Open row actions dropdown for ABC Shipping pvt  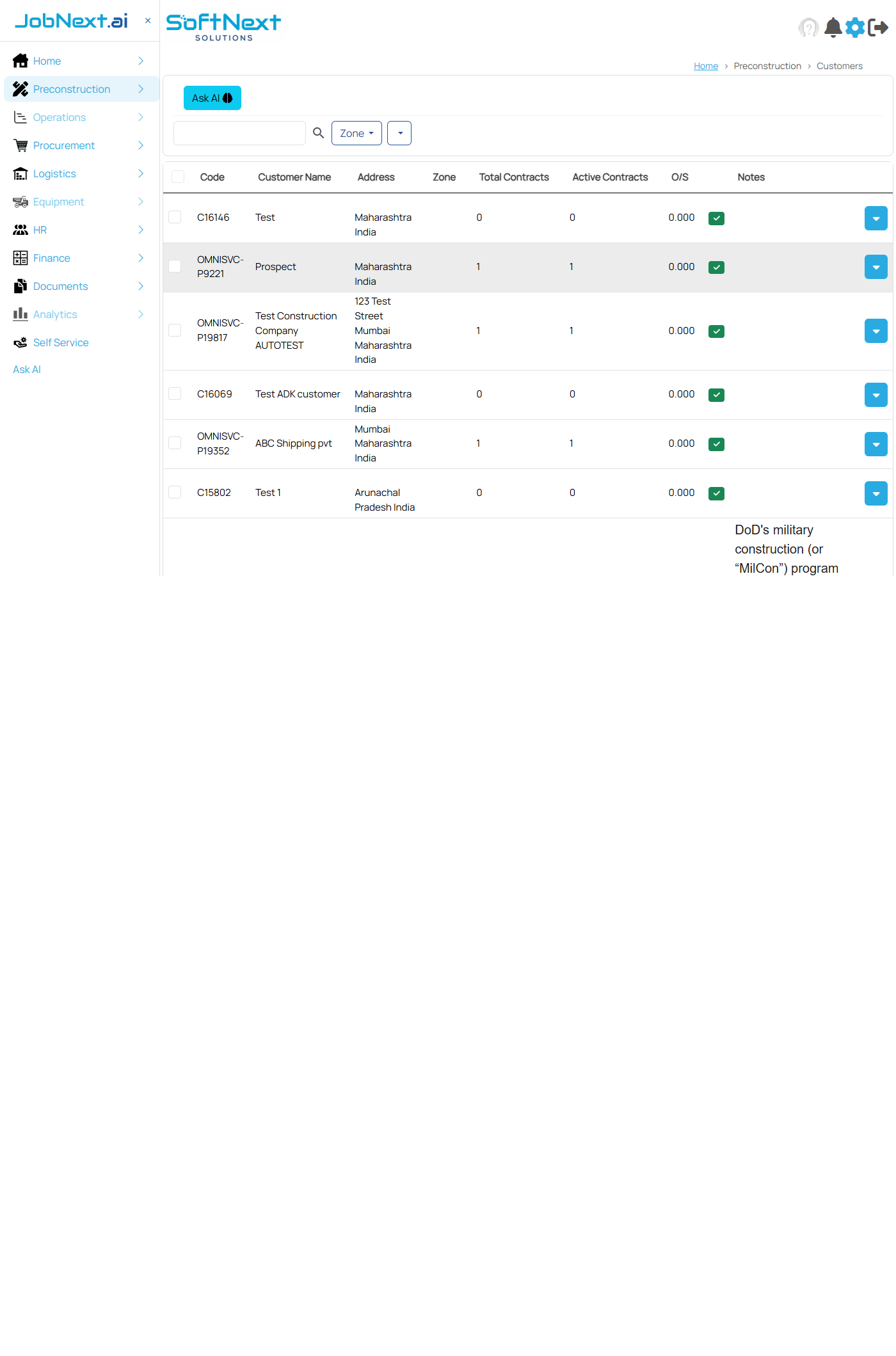[x=876, y=444]
